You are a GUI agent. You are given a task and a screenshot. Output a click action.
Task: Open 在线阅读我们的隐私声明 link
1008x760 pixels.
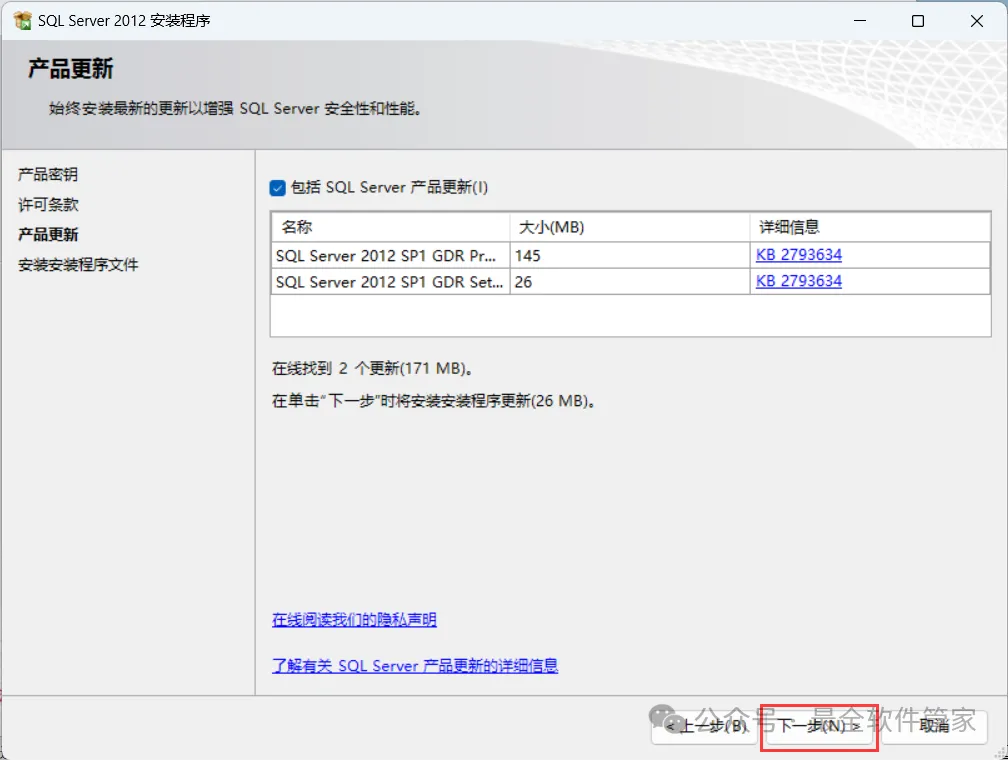[354, 619]
